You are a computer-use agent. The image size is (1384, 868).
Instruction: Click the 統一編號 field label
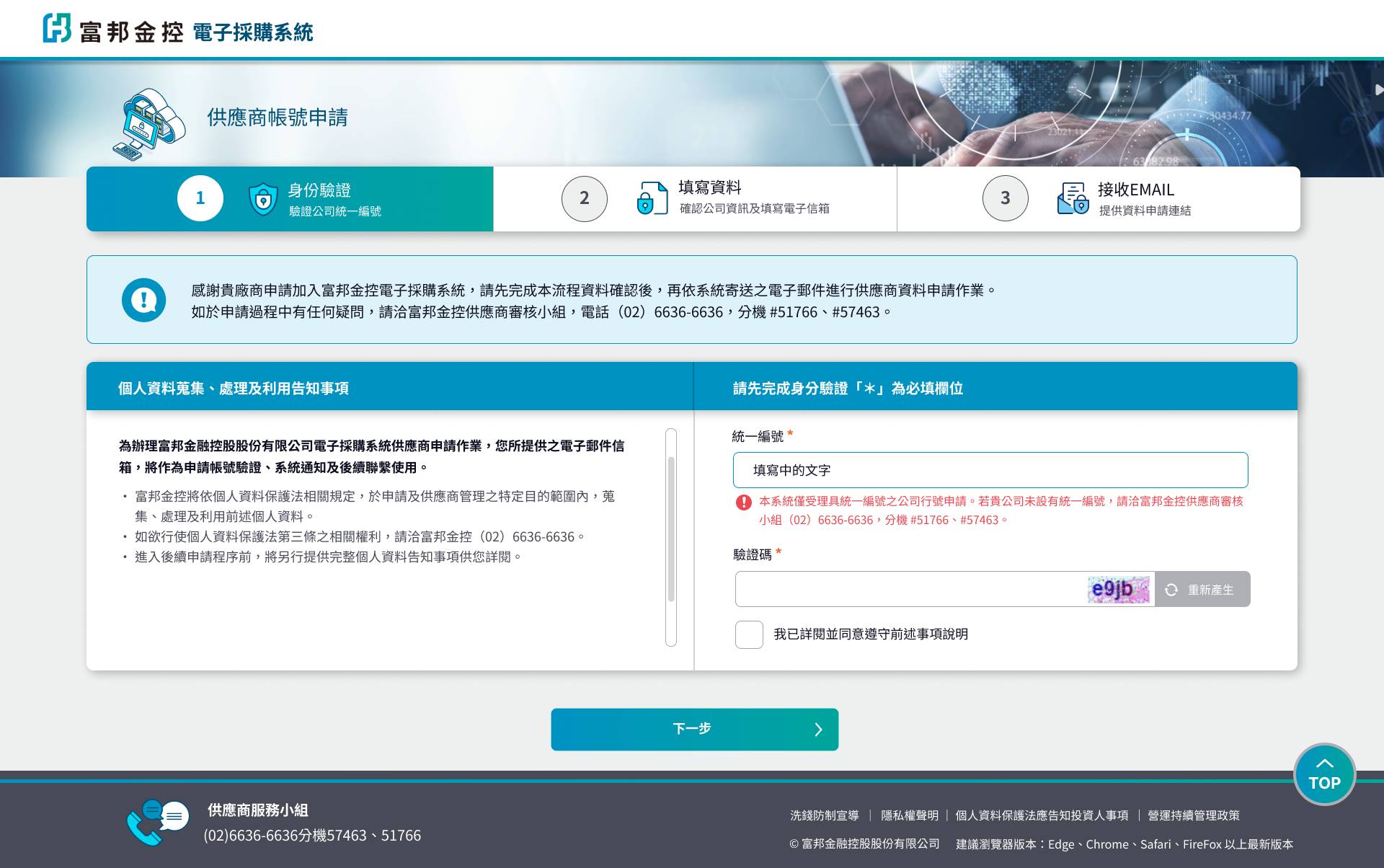758,436
